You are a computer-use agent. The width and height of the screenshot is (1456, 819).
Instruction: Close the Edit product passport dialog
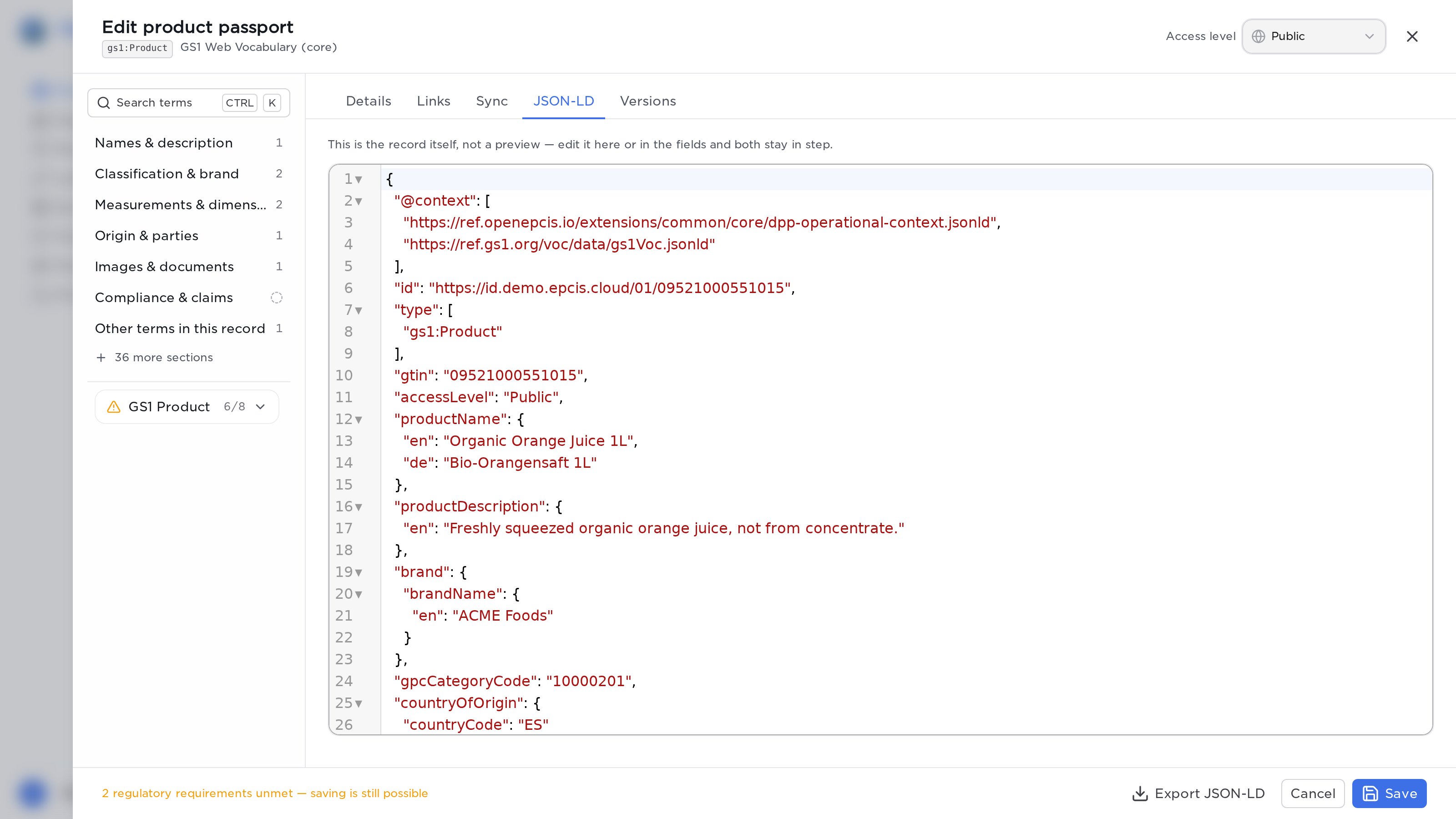pyautogui.click(x=1412, y=36)
